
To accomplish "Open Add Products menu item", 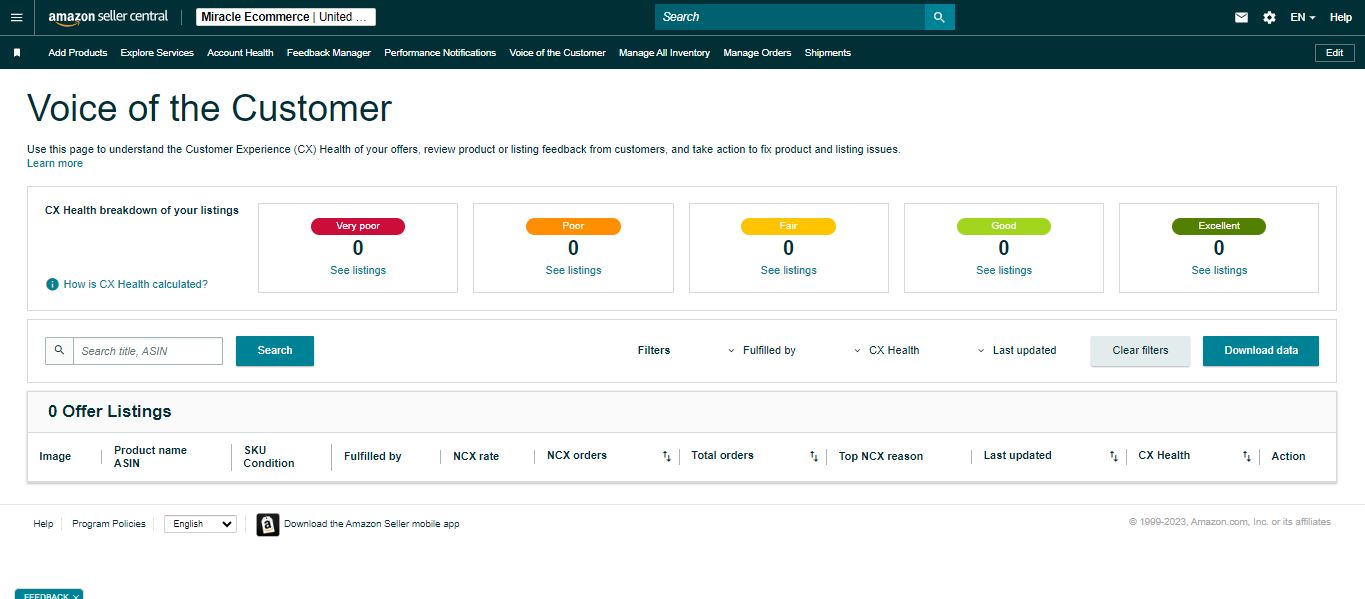I will tap(78, 53).
